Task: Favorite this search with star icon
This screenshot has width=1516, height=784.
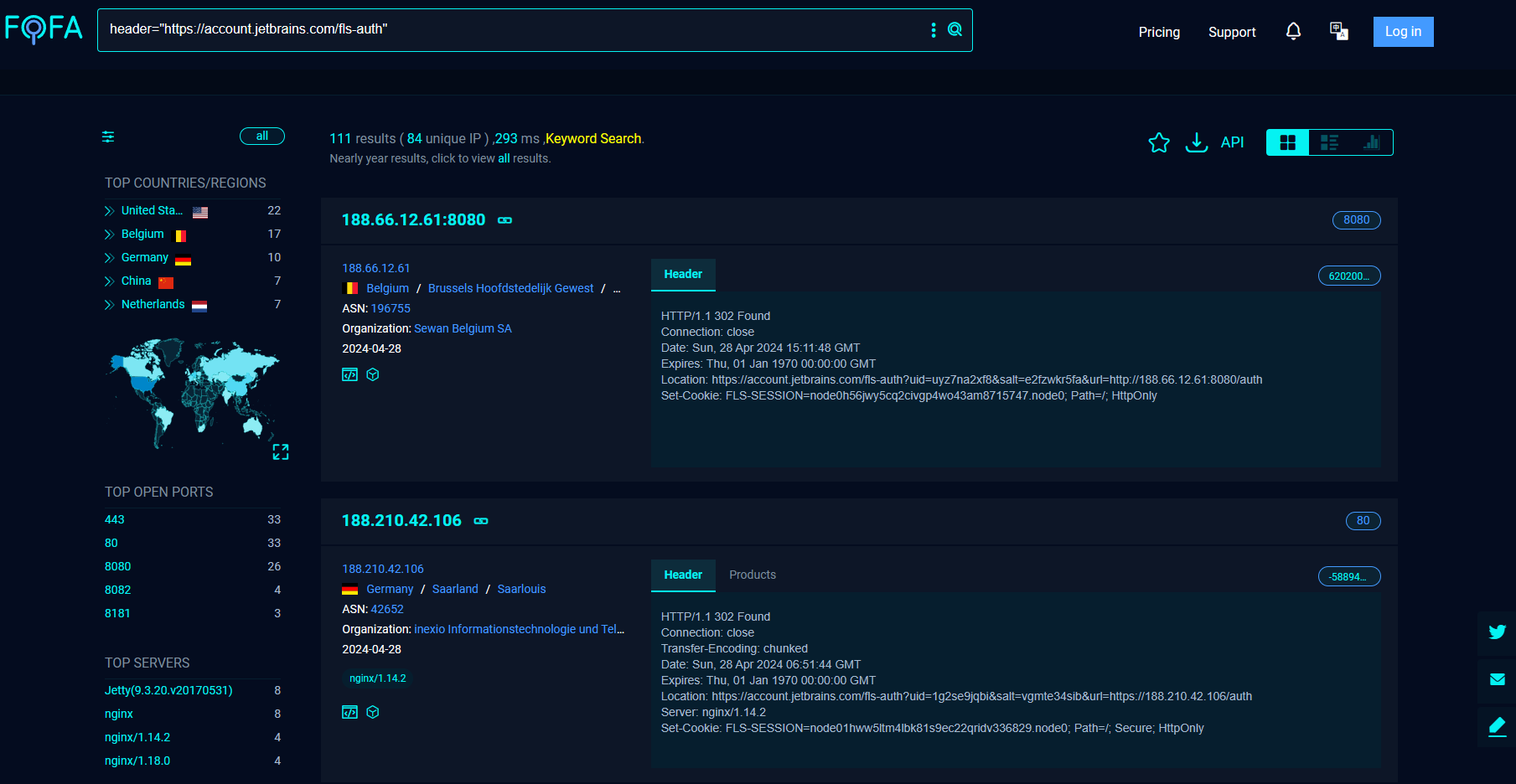Action: point(1159,142)
